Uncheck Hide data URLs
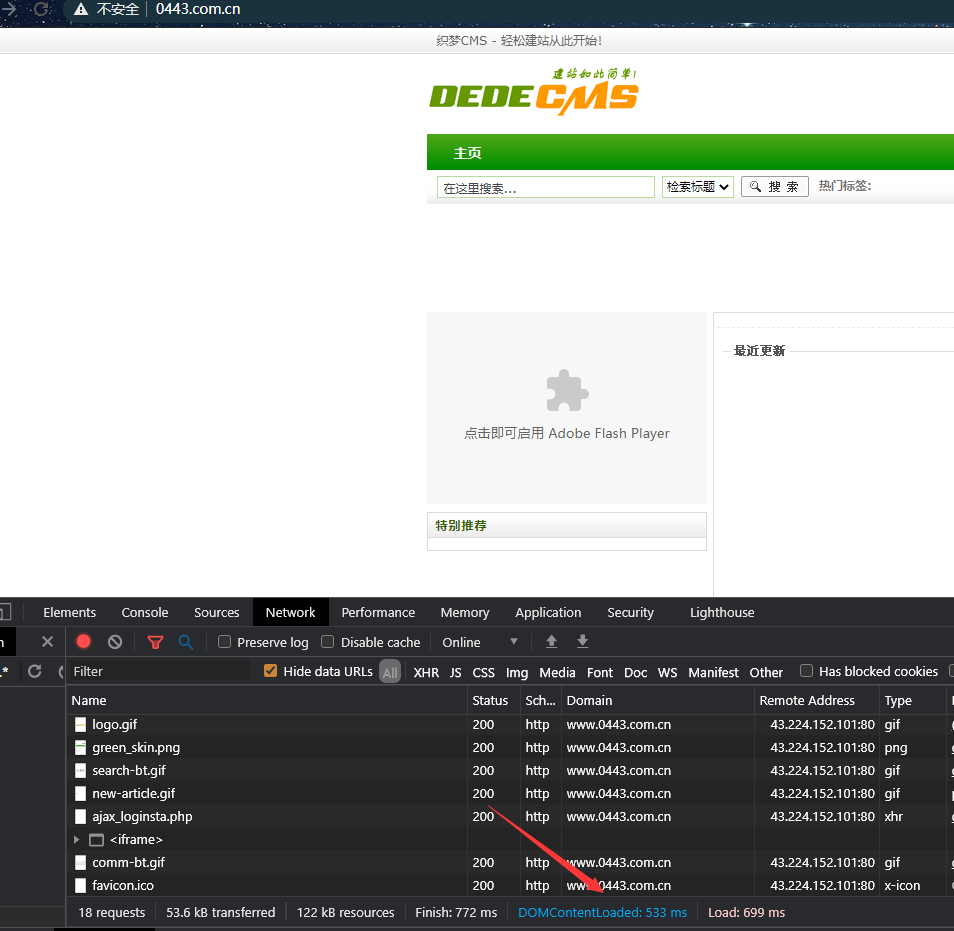The image size is (954, 931). (270, 671)
